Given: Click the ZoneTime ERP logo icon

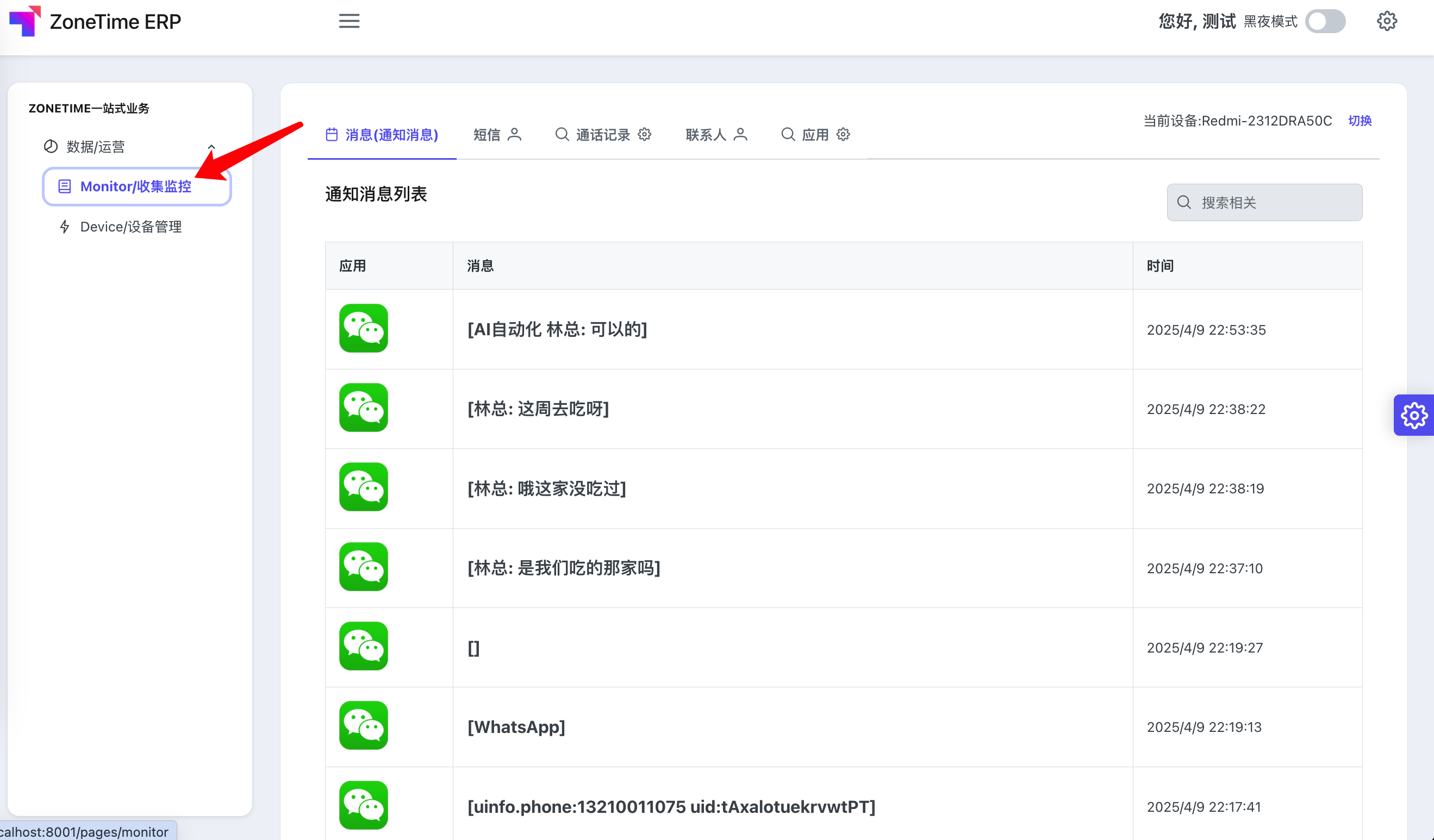Looking at the screenshot, I should tap(25, 21).
